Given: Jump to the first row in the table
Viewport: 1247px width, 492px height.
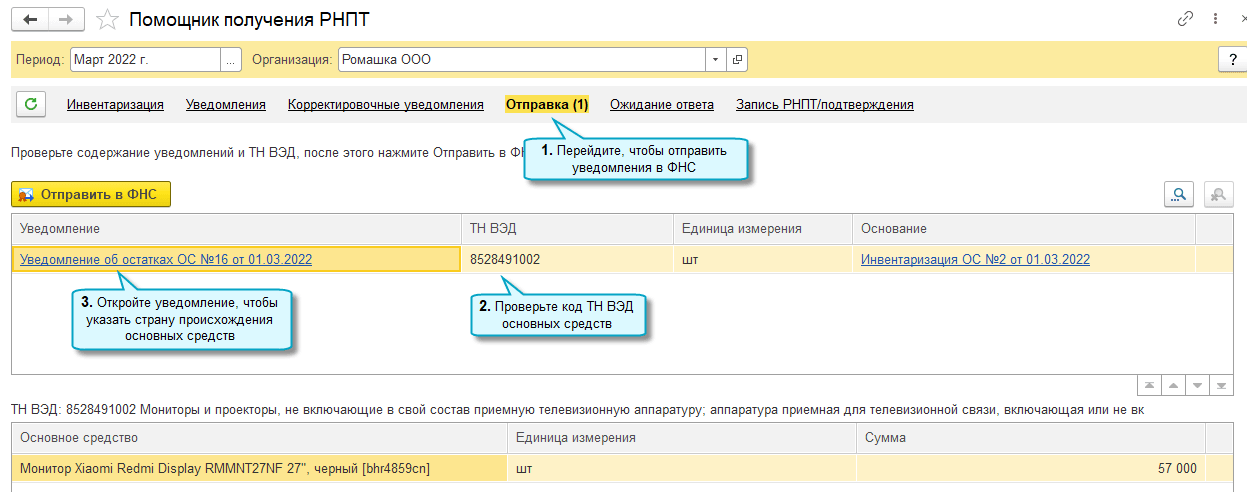Looking at the screenshot, I should (x=1151, y=386).
